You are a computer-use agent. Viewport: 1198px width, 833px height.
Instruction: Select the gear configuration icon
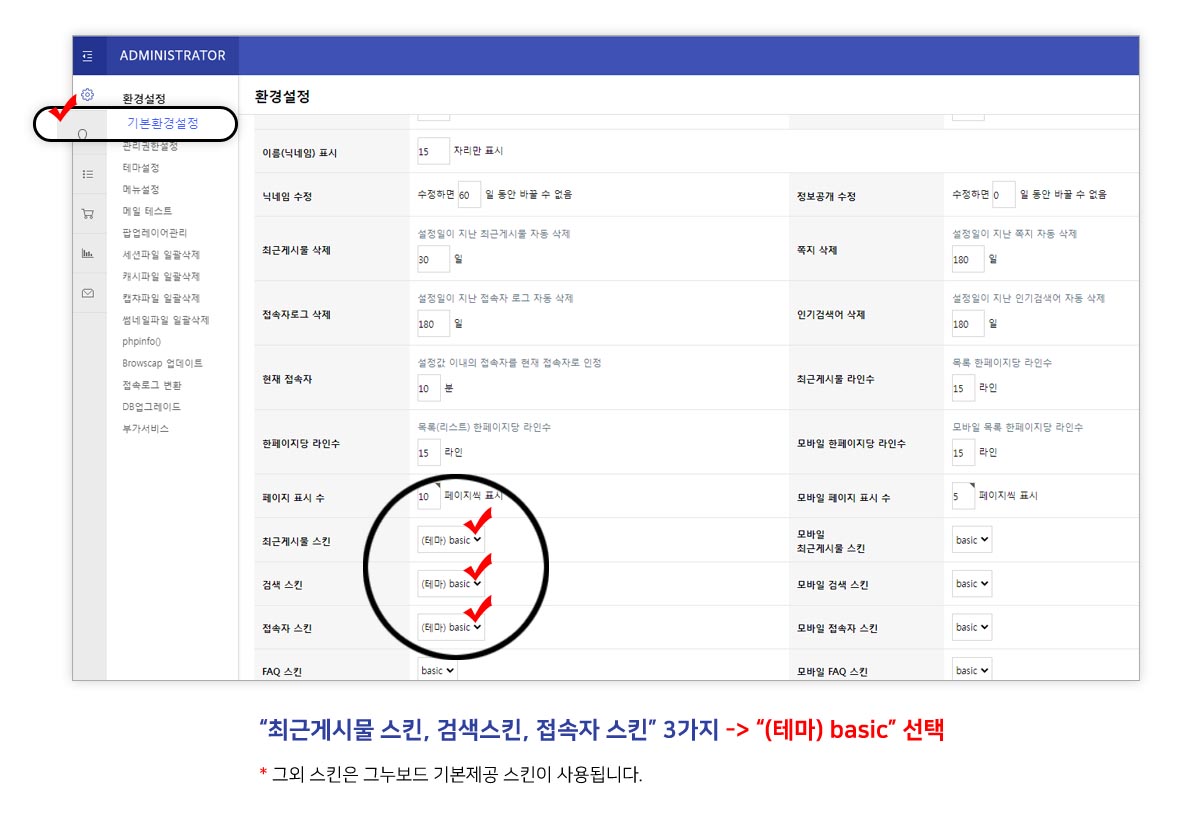click(88, 95)
